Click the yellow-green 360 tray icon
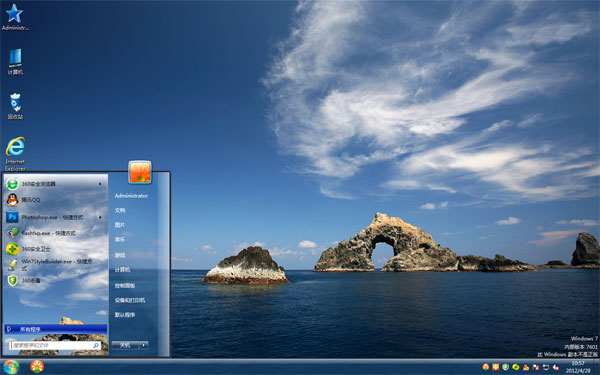This screenshot has height=375, width=600. tap(515, 367)
